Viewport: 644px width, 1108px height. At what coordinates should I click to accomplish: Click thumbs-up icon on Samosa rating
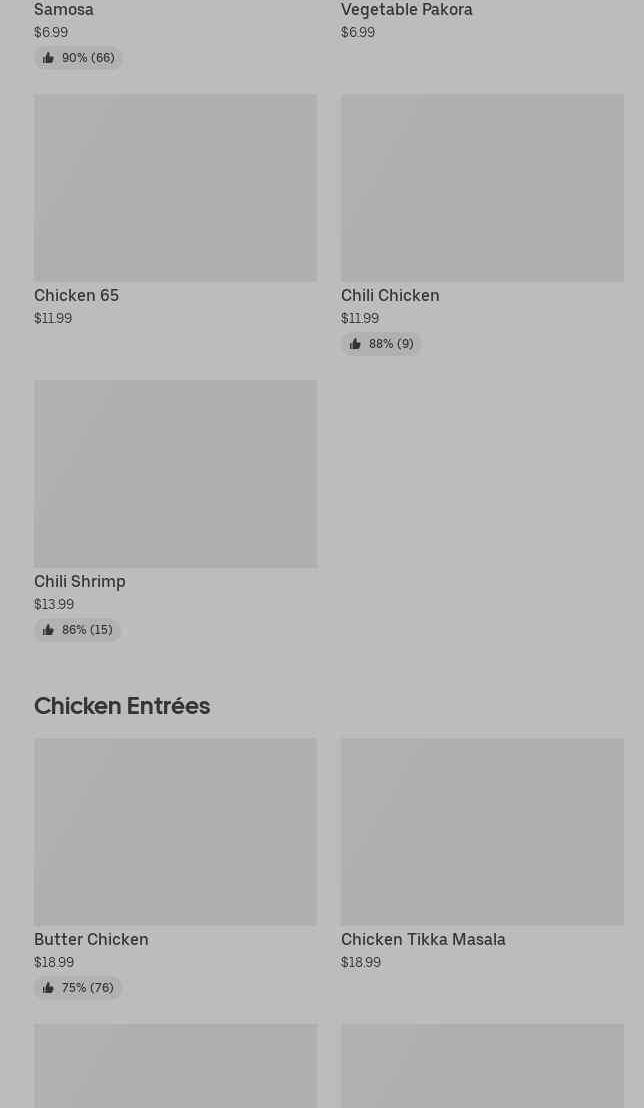[48, 58]
